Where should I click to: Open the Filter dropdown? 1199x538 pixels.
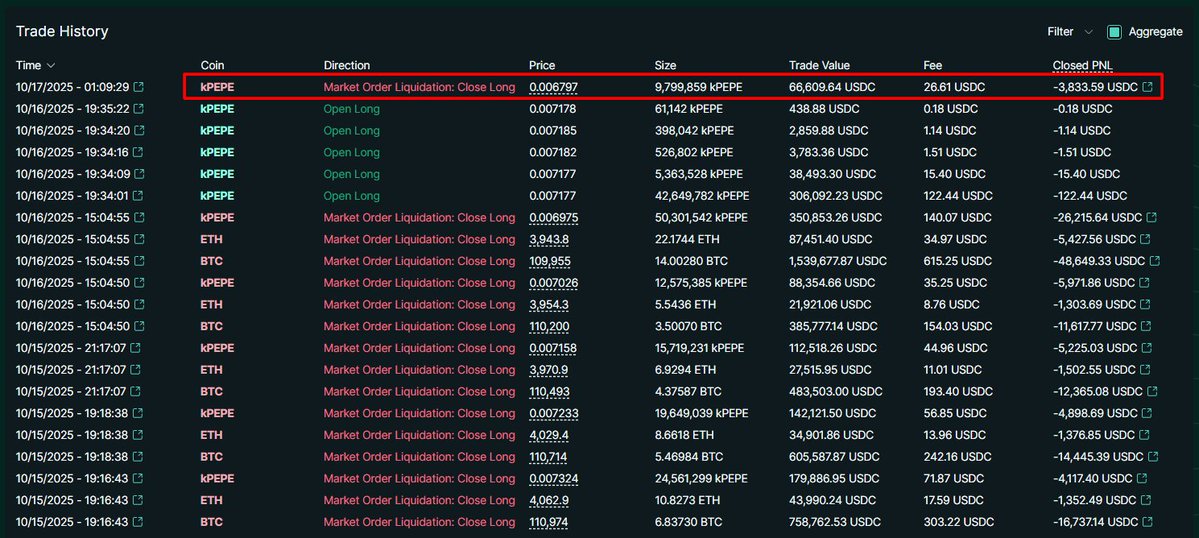click(1071, 32)
